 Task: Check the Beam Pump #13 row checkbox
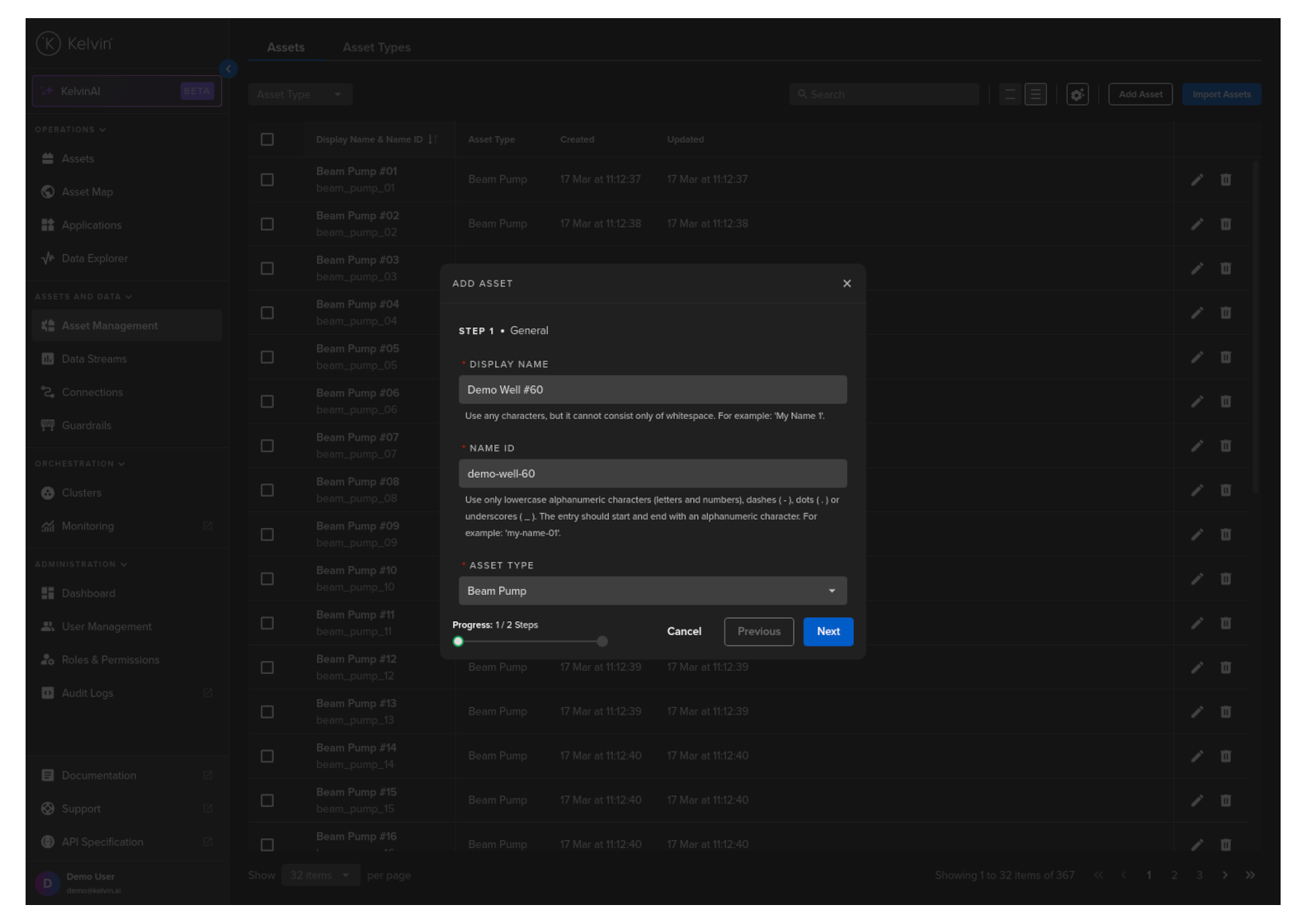[x=267, y=712]
